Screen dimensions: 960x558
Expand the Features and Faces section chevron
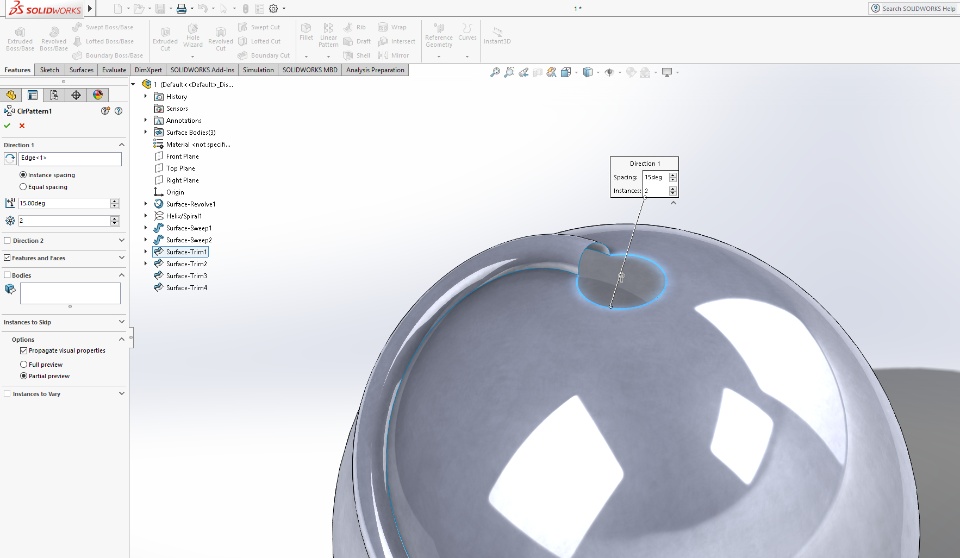(121, 257)
